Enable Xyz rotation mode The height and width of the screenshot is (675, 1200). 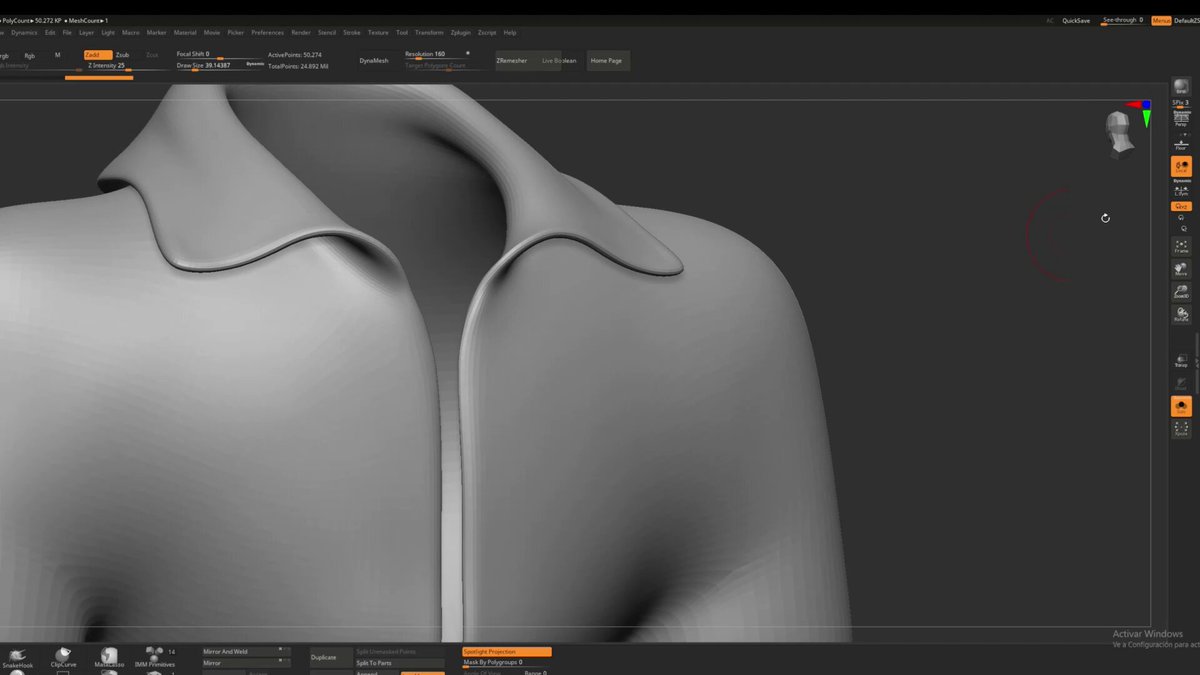point(1181,206)
